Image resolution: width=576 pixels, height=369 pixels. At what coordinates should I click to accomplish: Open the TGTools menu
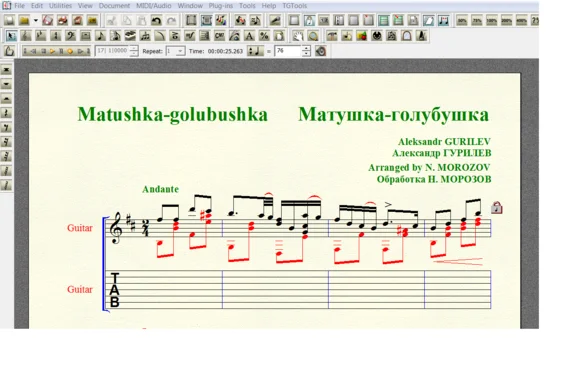click(x=295, y=6)
